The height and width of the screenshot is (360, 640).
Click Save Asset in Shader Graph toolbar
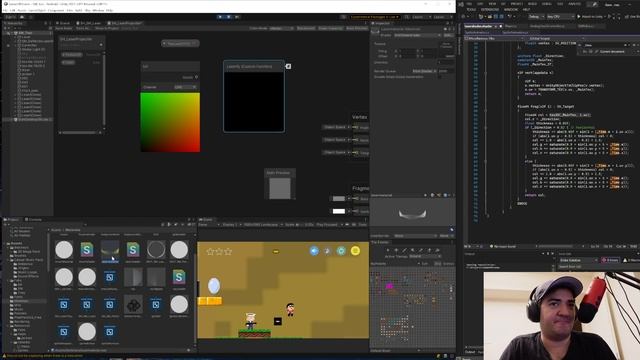(x=63, y=29)
